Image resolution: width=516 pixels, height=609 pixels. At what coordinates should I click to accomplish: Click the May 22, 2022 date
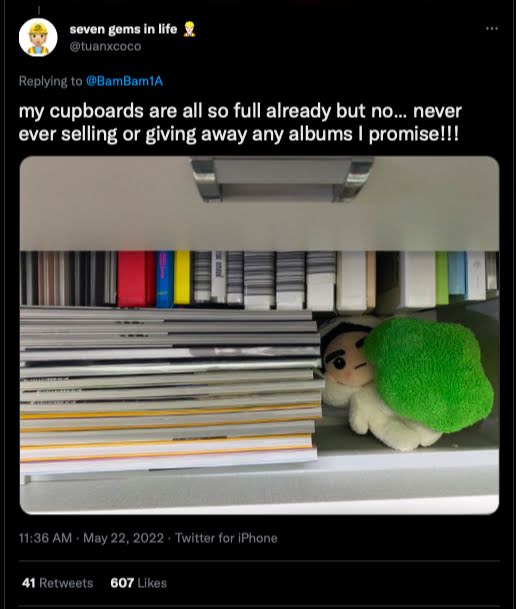(123, 538)
